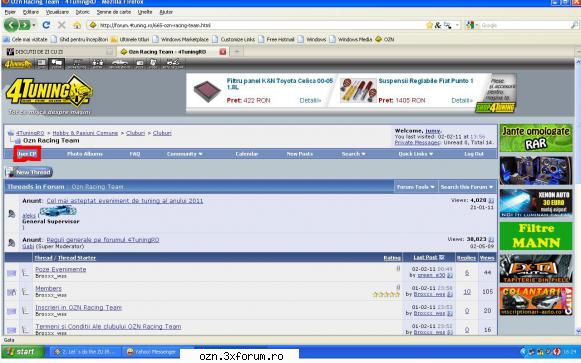The width and height of the screenshot is (581, 363).
Task: Open the Members thread
Action: tap(49, 289)
